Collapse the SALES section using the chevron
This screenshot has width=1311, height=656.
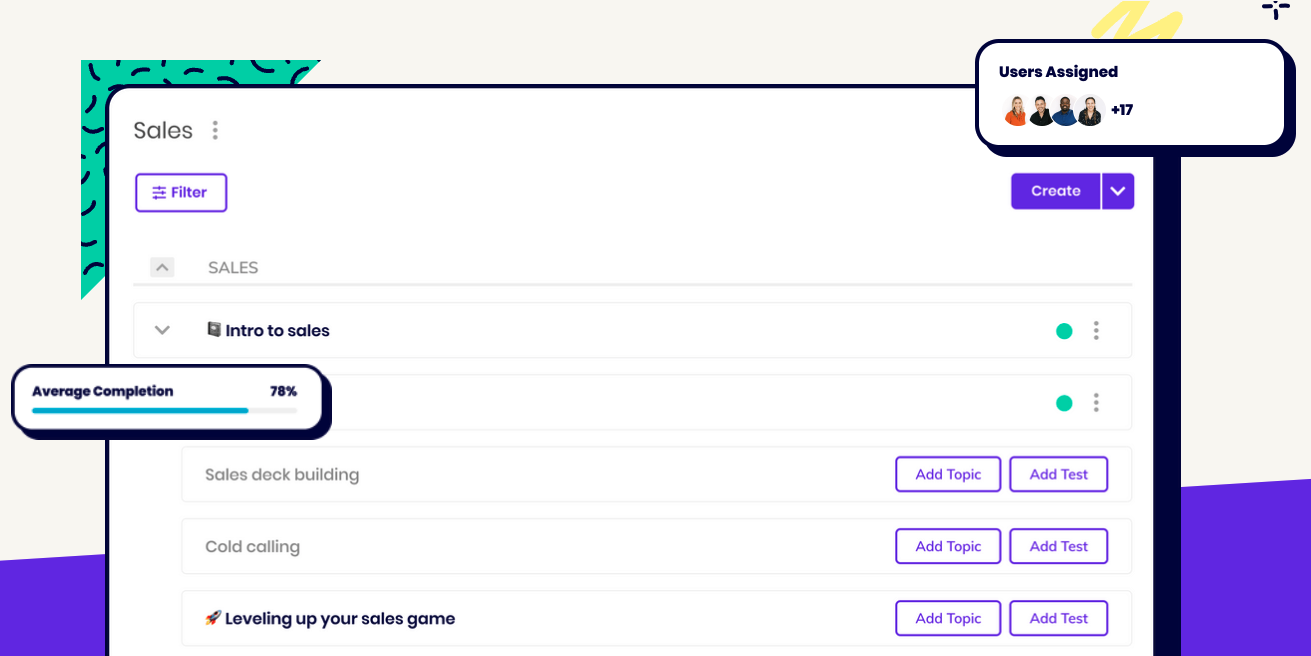[x=162, y=267]
